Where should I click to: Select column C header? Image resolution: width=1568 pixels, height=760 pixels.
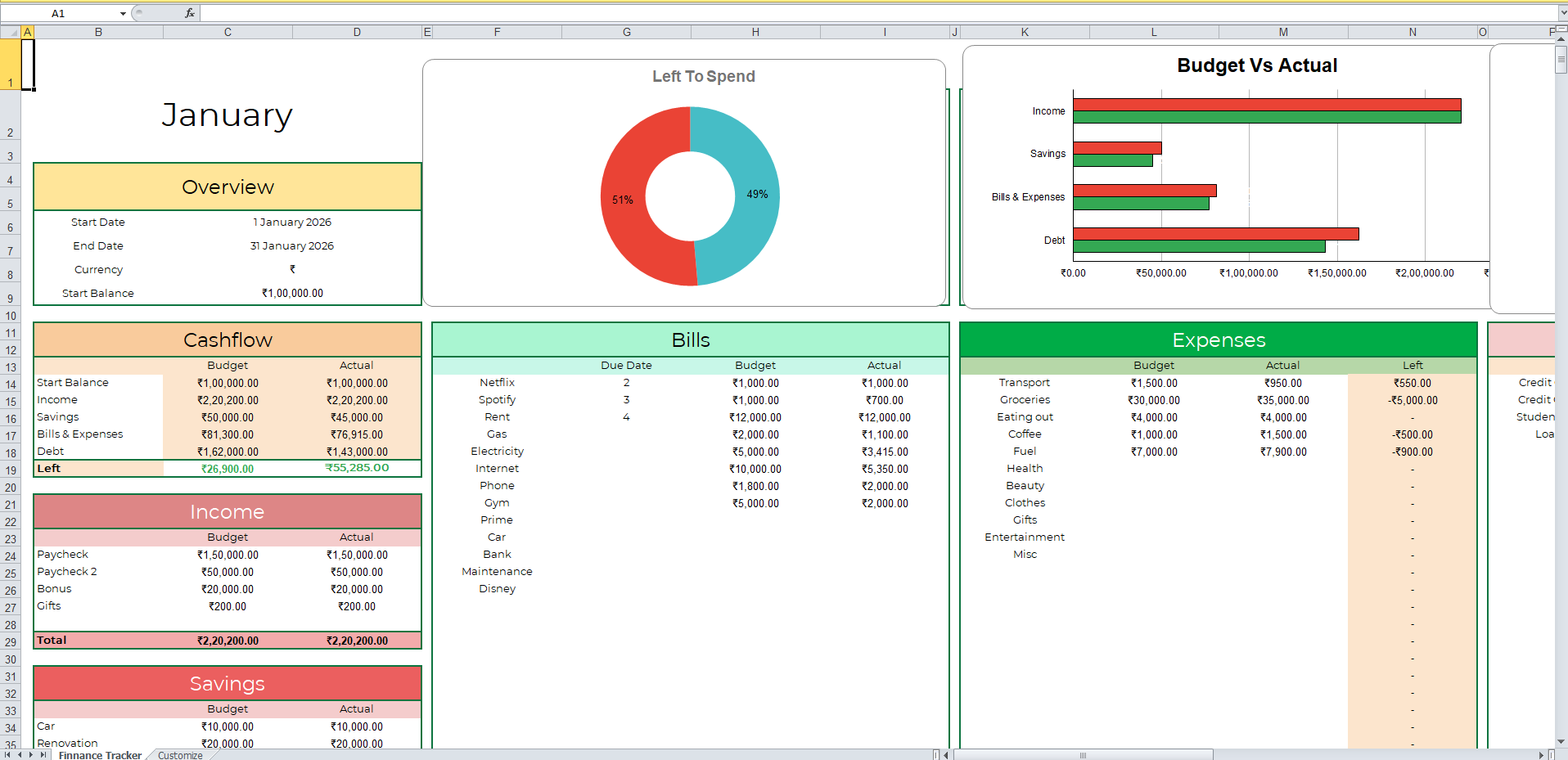click(228, 32)
